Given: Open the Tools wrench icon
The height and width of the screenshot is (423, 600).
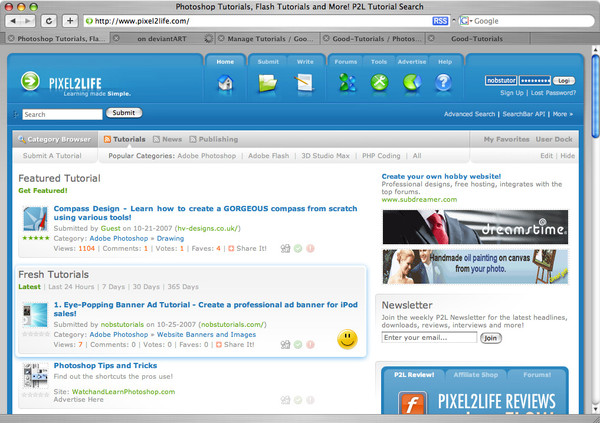Looking at the screenshot, I should tap(379, 82).
